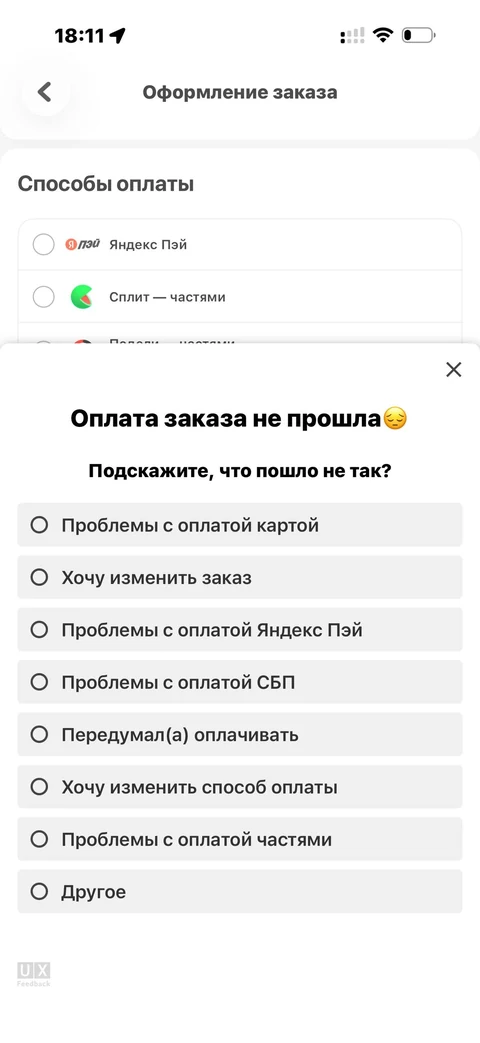Tap the cellular signal bars icon
The width and height of the screenshot is (480, 1043).
pos(352,35)
